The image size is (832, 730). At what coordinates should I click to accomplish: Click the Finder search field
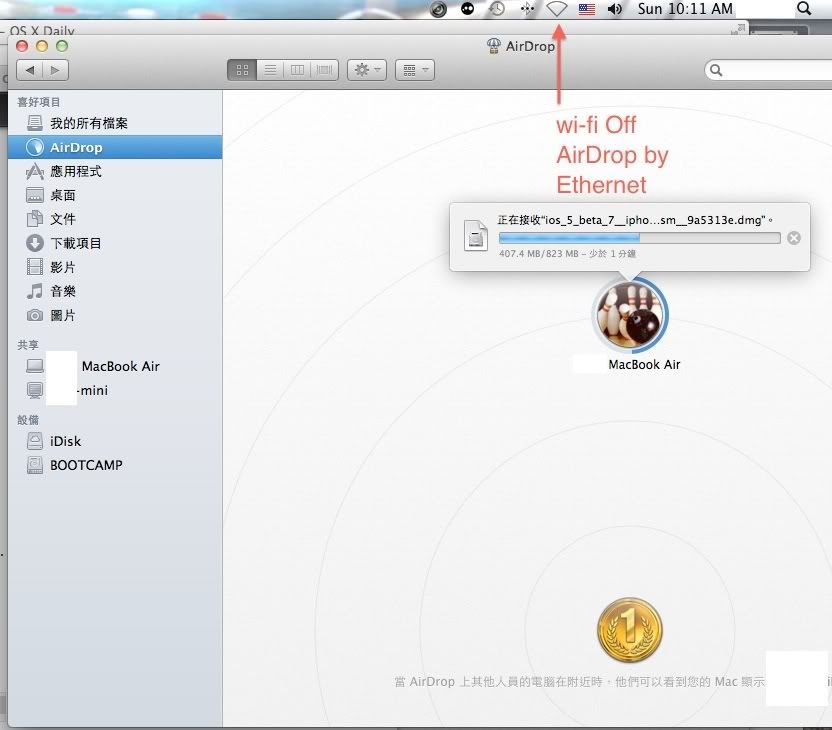768,70
